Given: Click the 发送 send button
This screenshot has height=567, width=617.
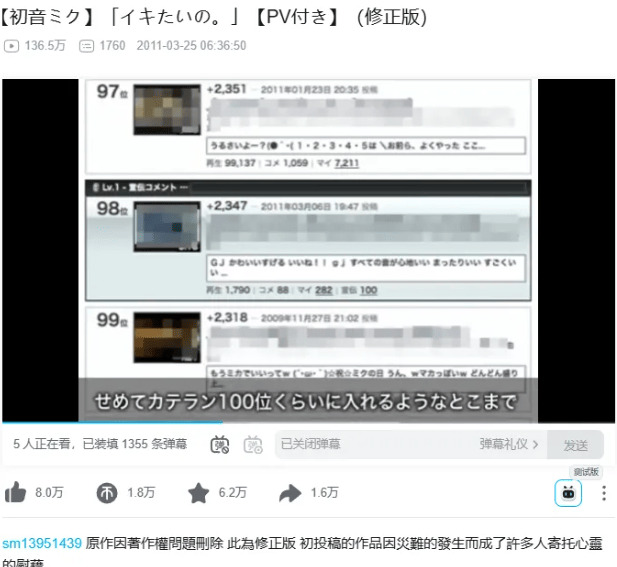Looking at the screenshot, I should pos(575,445).
